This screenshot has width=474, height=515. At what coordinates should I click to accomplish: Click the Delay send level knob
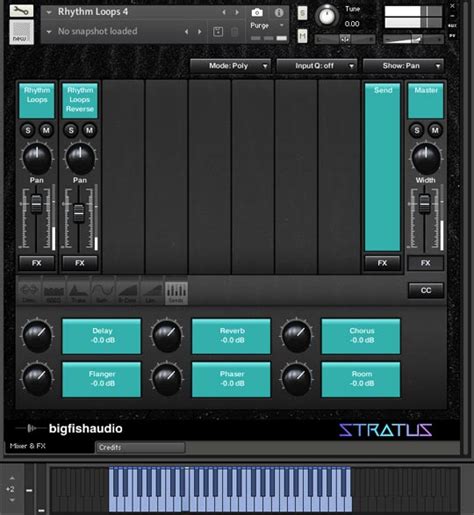click(37, 336)
